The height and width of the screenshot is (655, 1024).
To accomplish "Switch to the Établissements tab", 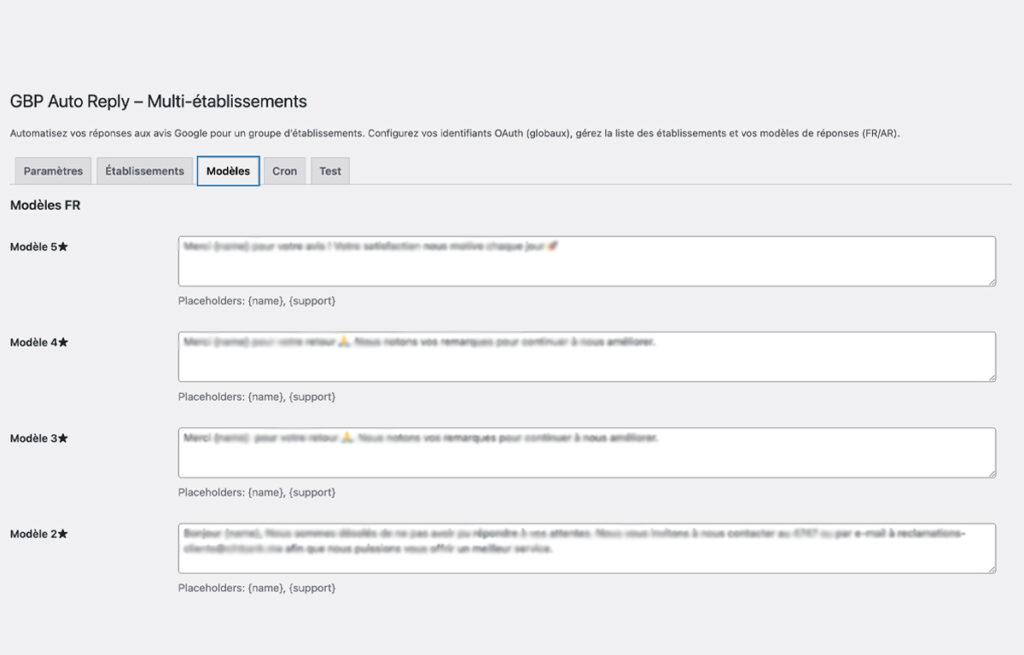I will pyautogui.click(x=145, y=171).
